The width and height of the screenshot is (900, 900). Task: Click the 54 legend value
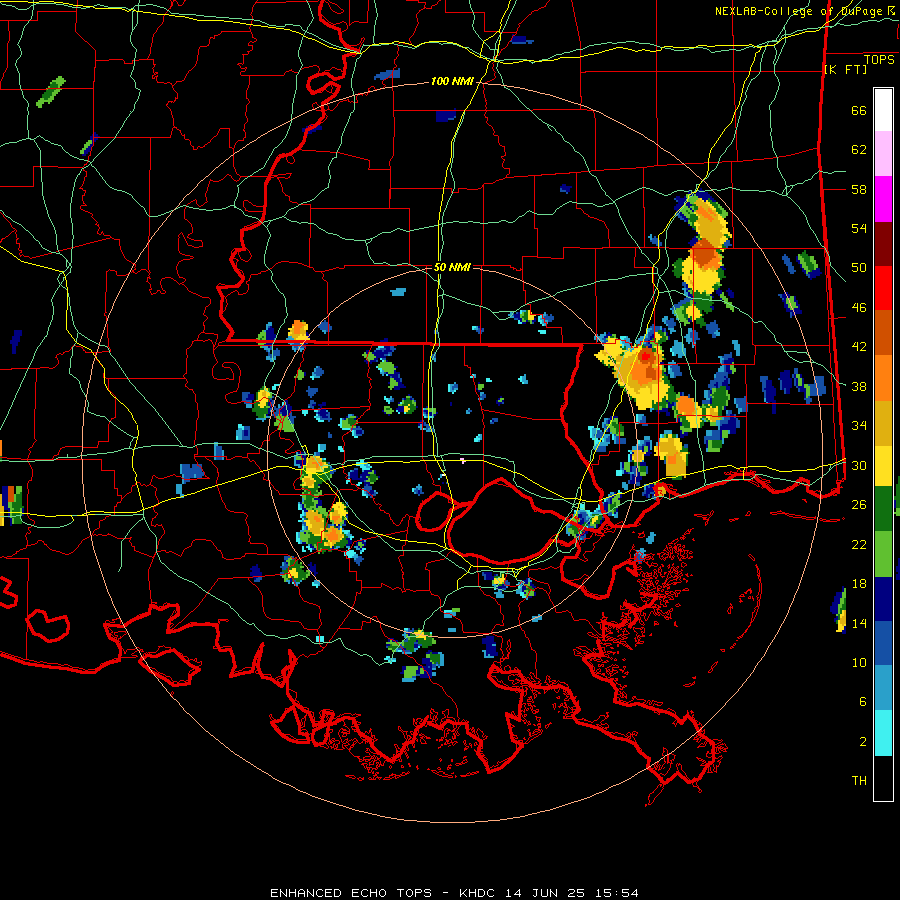point(859,228)
